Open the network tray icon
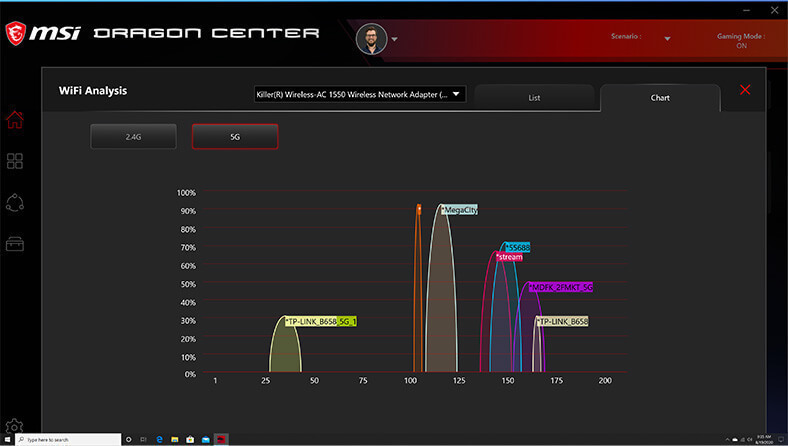The width and height of the screenshot is (788, 446). click(742, 439)
